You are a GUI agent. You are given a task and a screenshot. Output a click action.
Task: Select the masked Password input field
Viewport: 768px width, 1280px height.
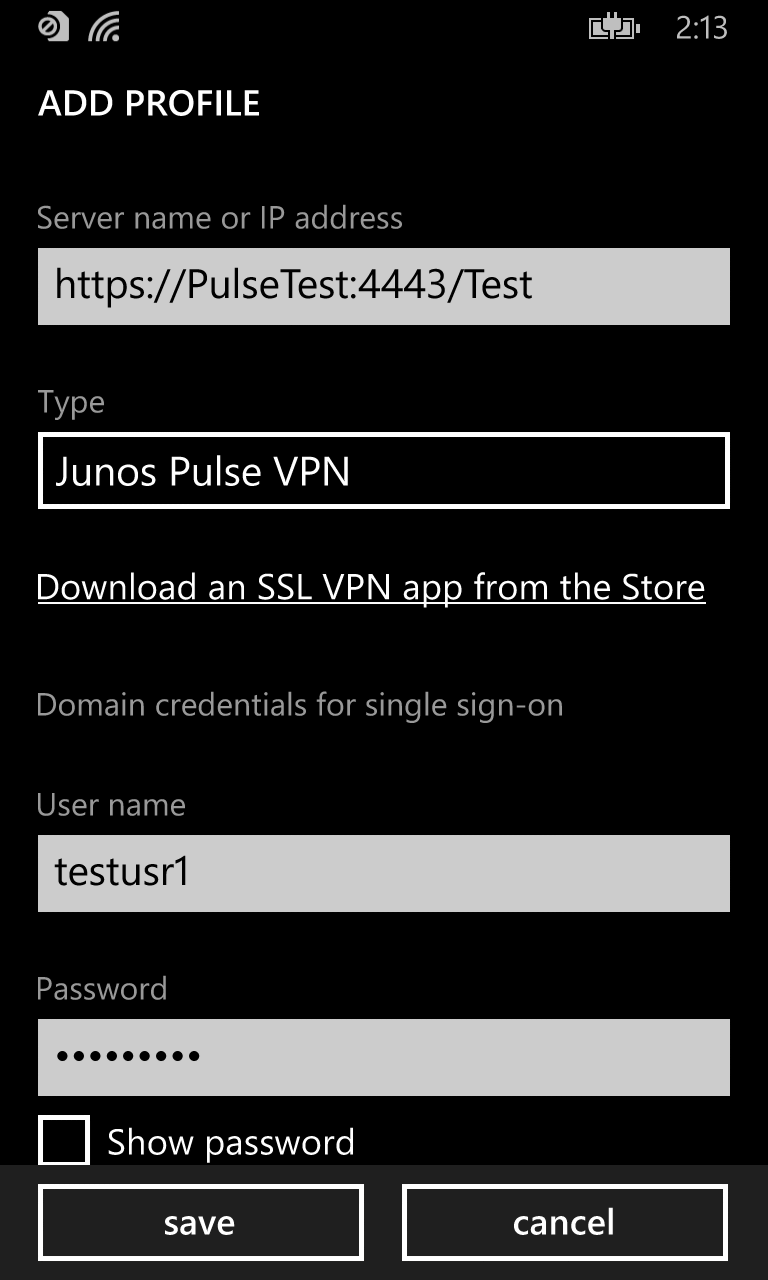point(384,1057)
